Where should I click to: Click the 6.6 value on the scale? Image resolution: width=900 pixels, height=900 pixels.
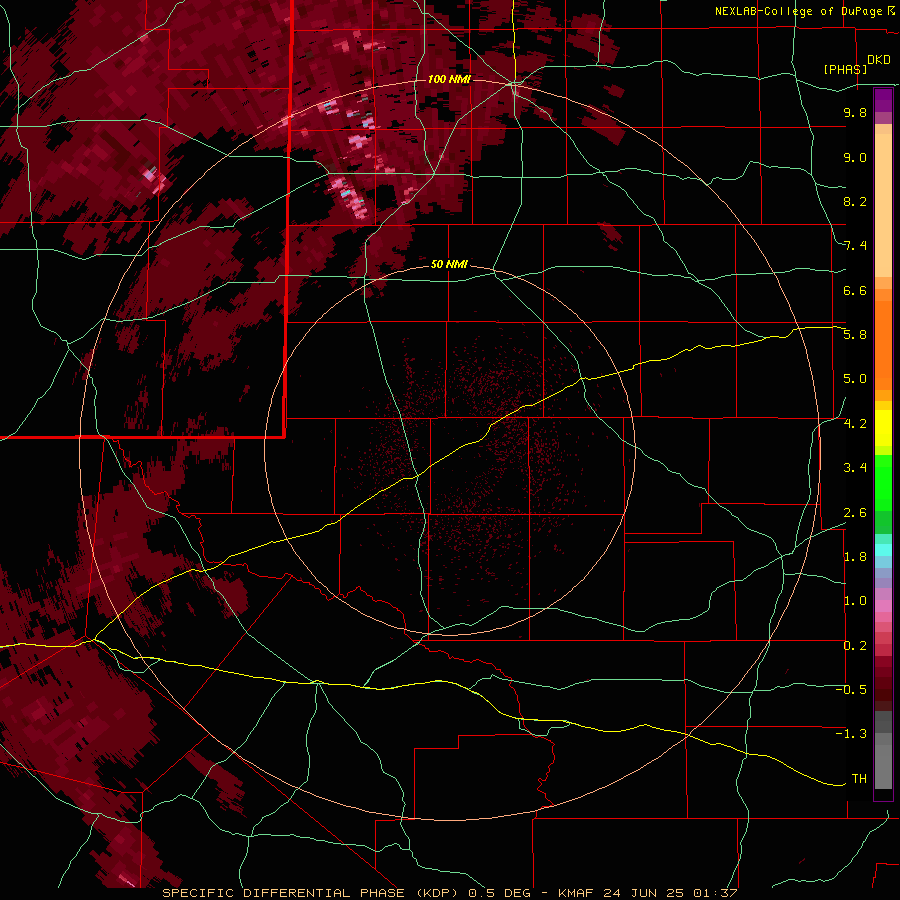click(x=855, y=290)
